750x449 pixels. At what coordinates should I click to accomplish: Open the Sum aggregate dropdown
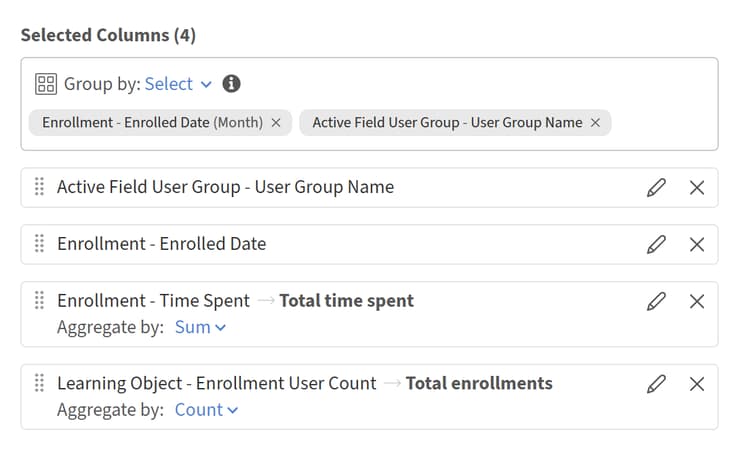point(200,328)
